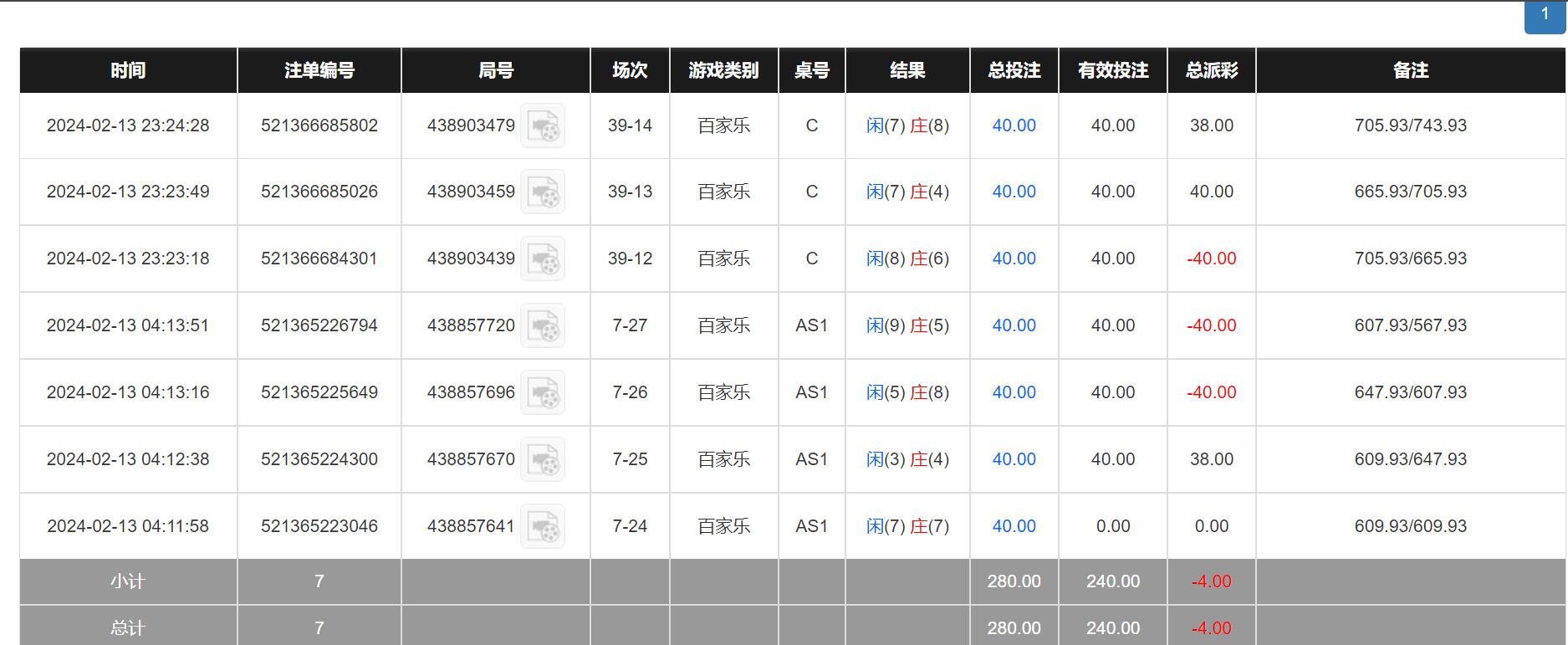Click the 注单编号 column header
Image resolution: width=1568 pixels, height=645 pixels.
point(319,70)
